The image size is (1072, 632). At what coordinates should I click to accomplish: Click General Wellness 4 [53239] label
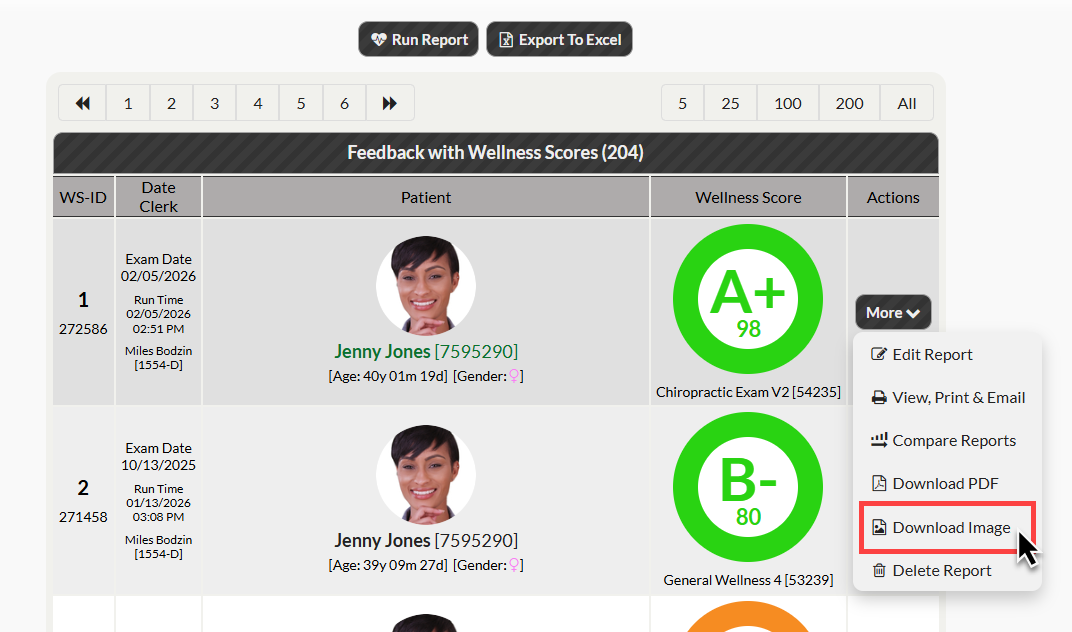coord(748,580)
